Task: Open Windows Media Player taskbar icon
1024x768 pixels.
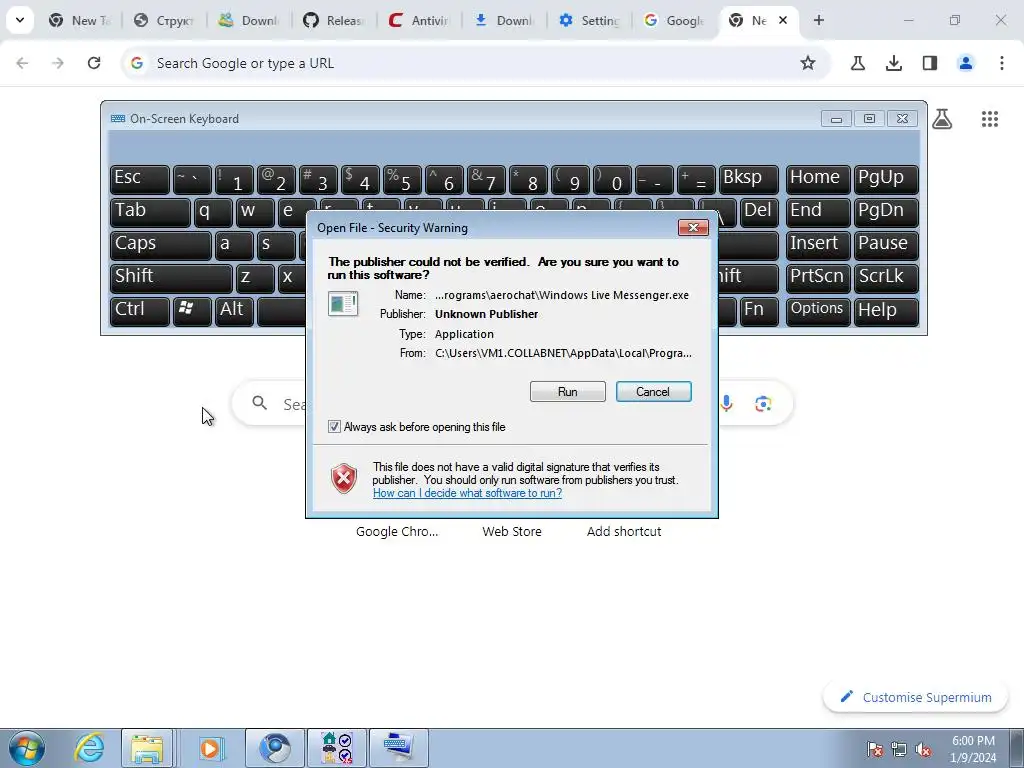Action: tap(210, 748)
